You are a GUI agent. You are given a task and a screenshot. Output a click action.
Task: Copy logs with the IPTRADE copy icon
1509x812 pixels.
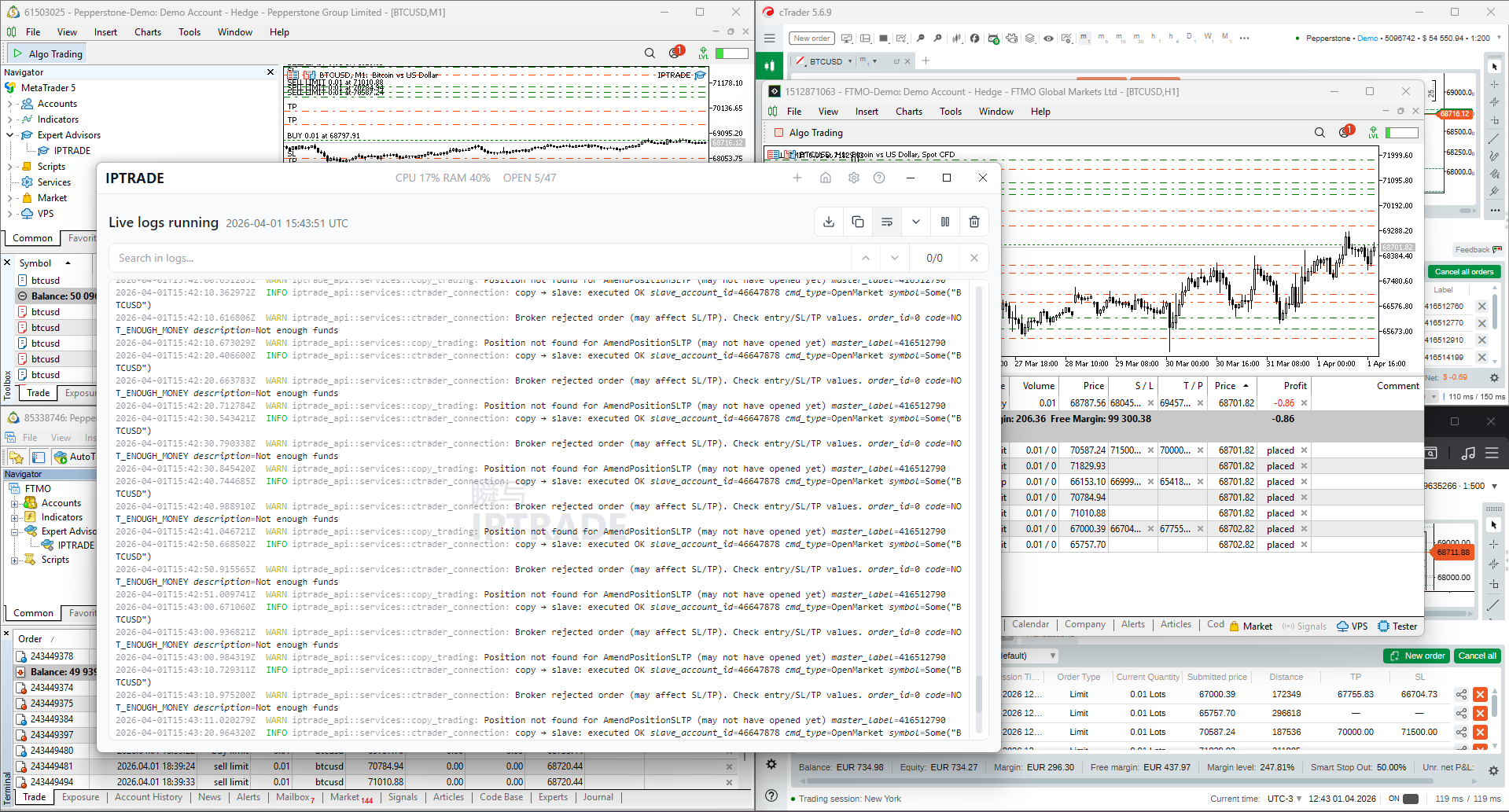(858, 222)
